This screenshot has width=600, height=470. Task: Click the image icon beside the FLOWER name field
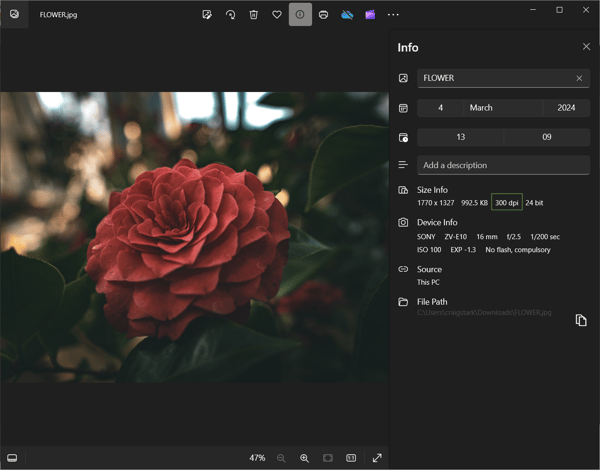[x=403, y=78]
